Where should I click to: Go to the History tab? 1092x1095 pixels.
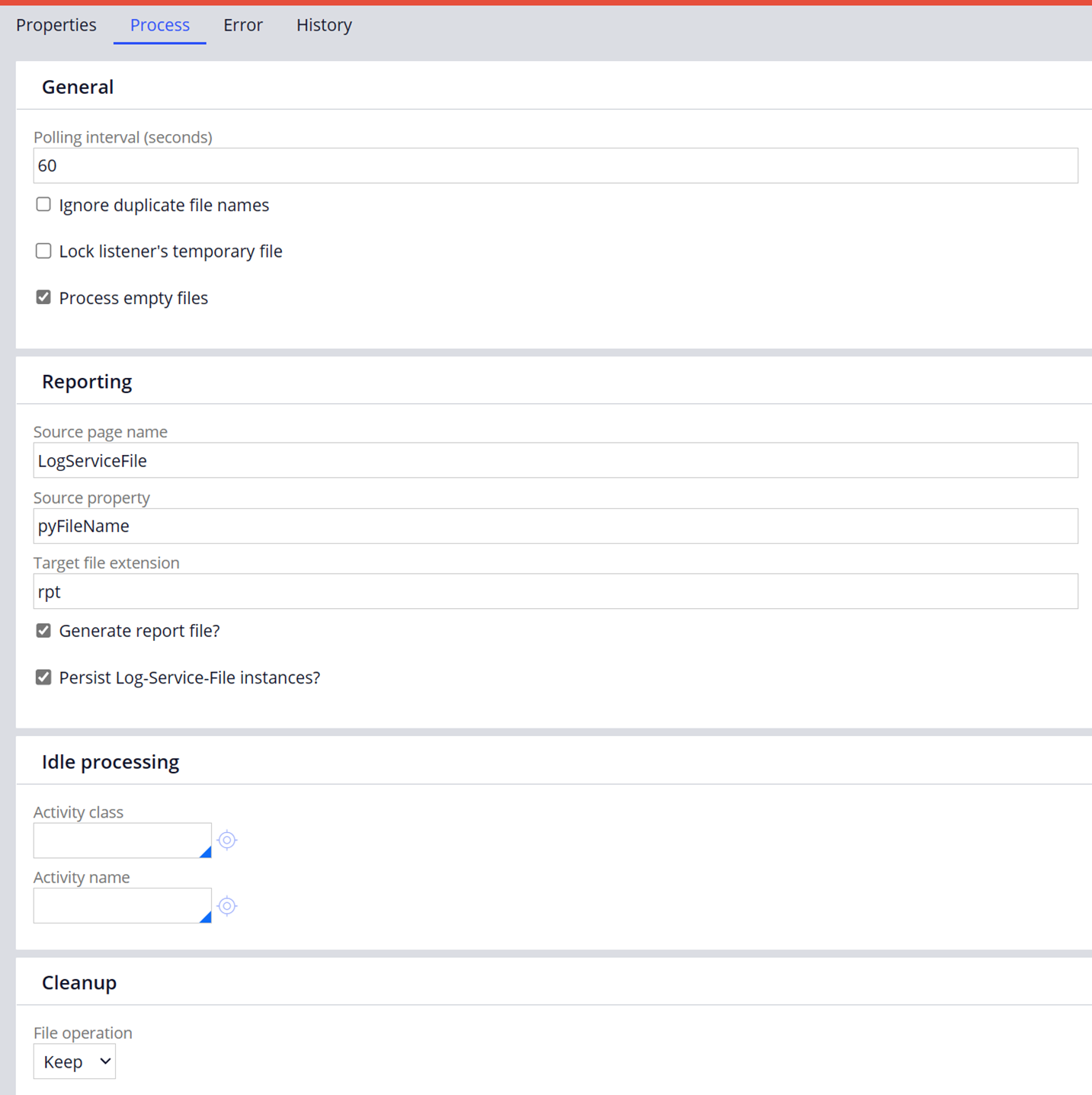(324, 25)
